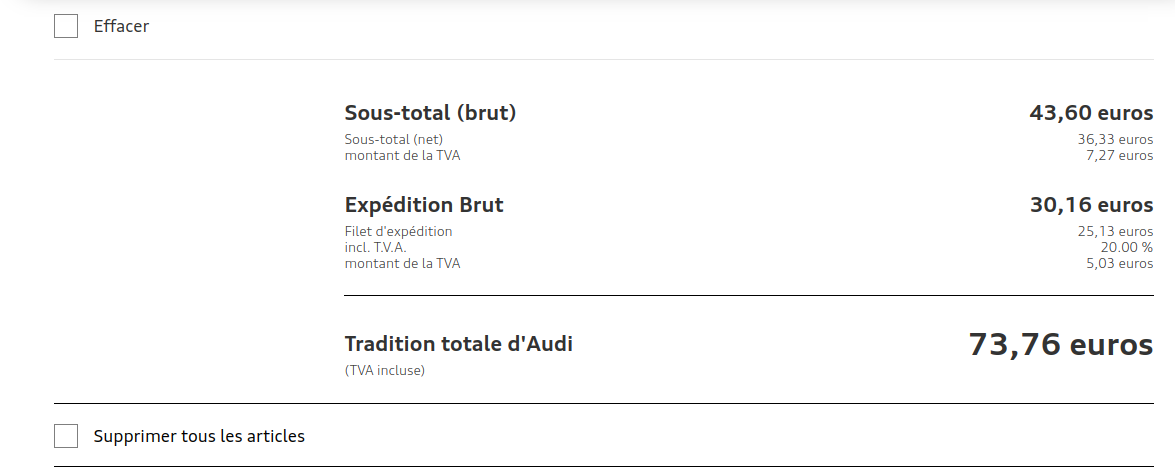The height and width of the screenshot is (475, 1175).
Task: Click the Supprimer tous les articles label
Action: 199,436
